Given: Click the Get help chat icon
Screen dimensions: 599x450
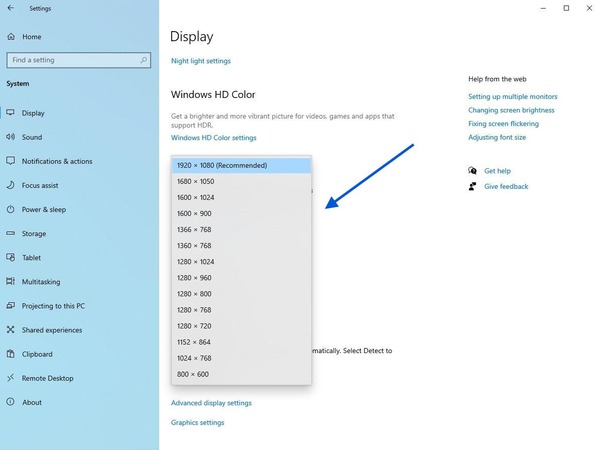Looking at the screenshot, I should [x=473, y=170].
